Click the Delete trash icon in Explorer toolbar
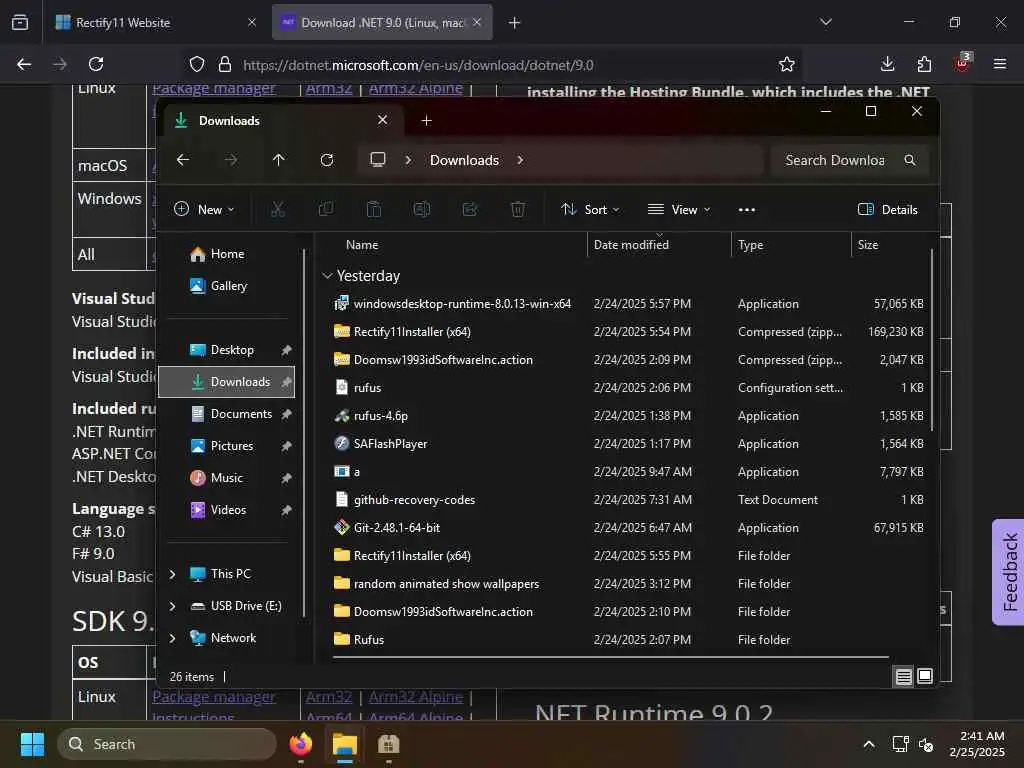The image size is (1024, 768). coord(518,209)
